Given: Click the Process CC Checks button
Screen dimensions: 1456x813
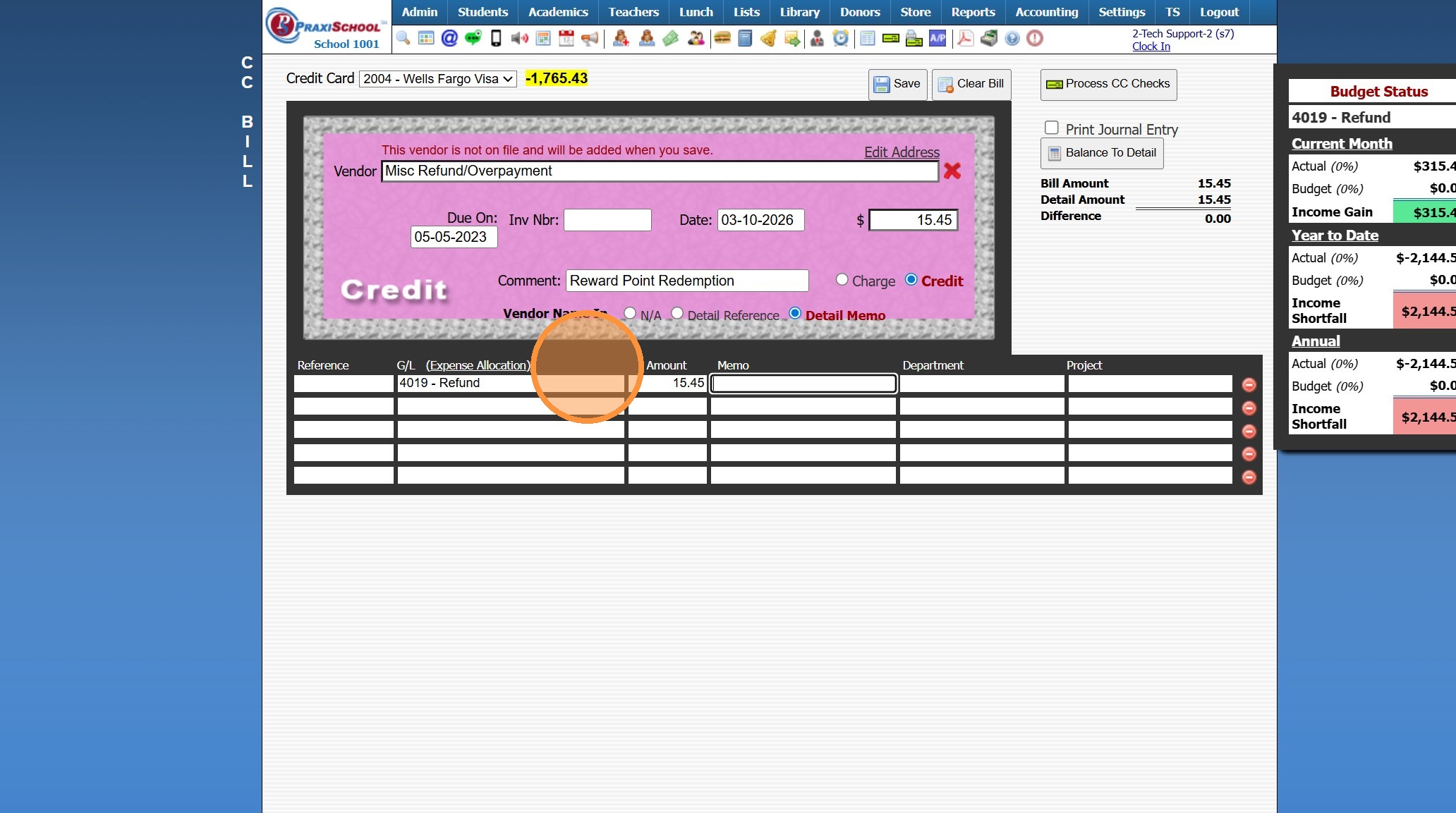Looking at the screenshot, I should (1108, 84).
